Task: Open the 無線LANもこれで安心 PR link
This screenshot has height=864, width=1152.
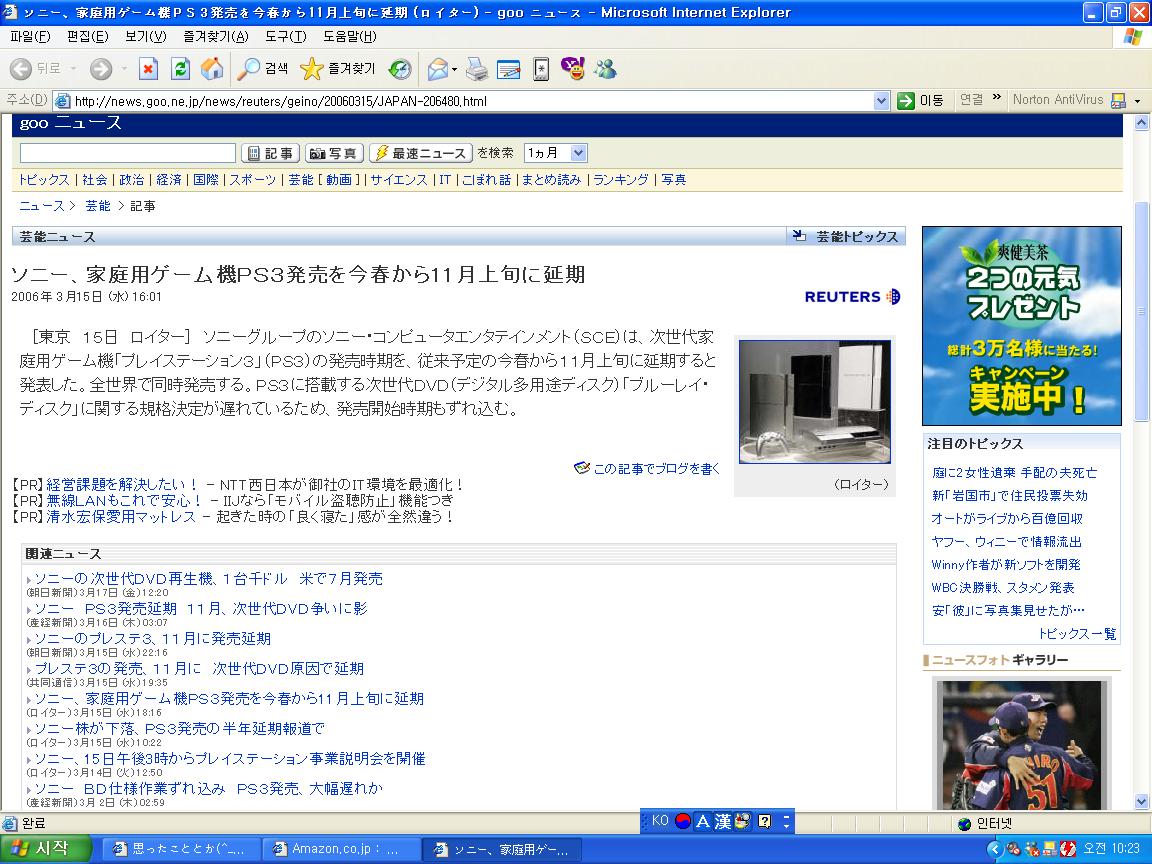Action: point(124,500)
